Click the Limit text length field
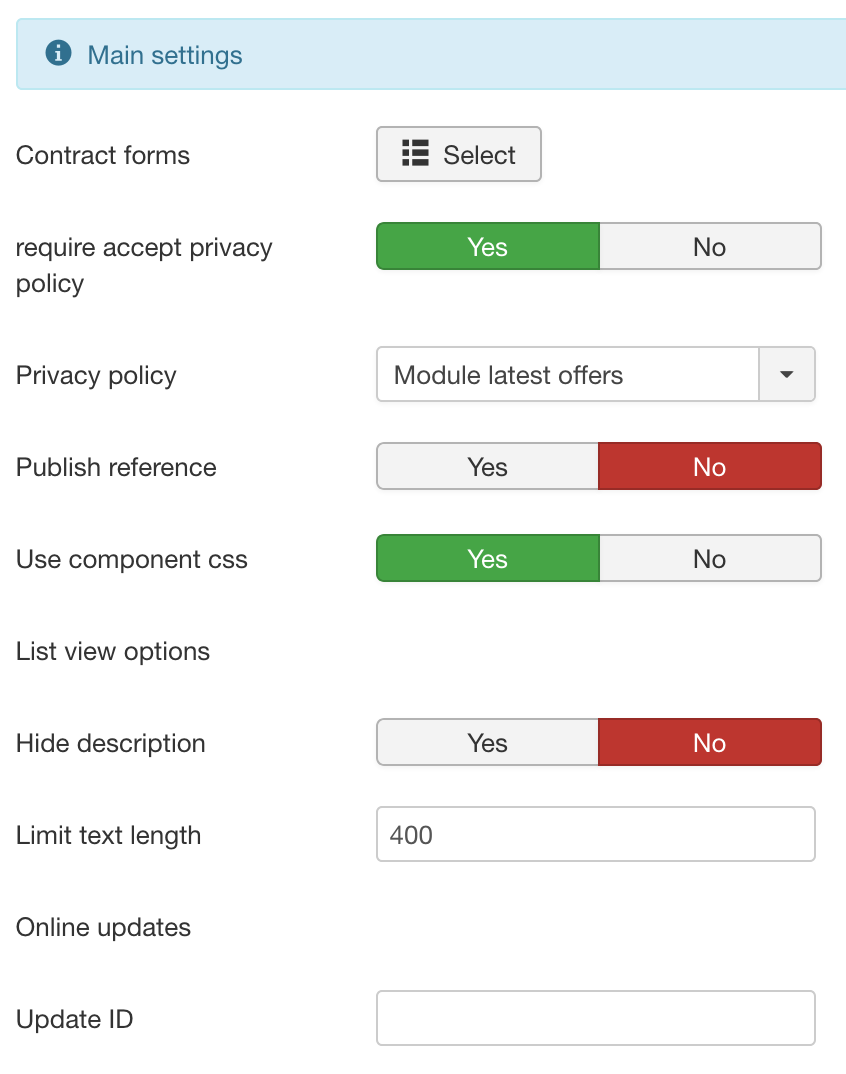Screen dimensions: 846x1074 [596, 834]
